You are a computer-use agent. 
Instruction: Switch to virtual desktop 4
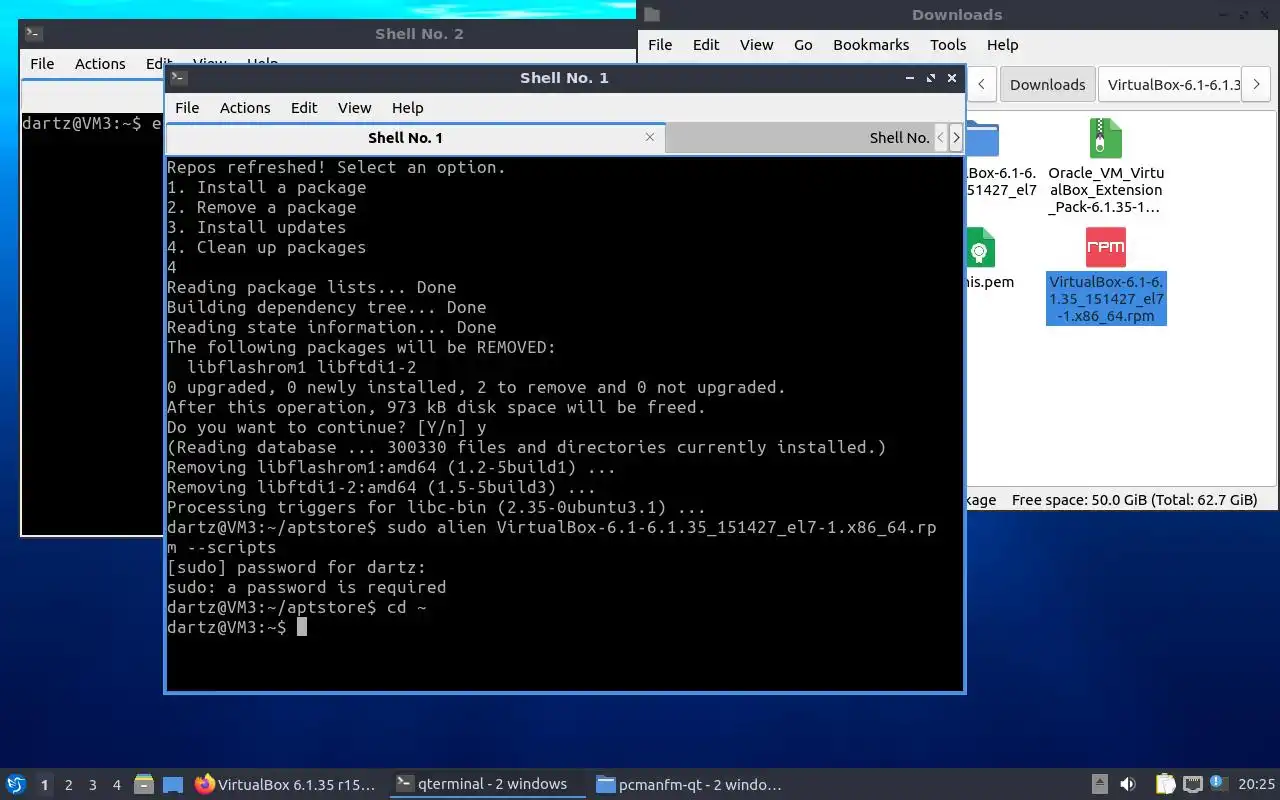click(117, 785)
